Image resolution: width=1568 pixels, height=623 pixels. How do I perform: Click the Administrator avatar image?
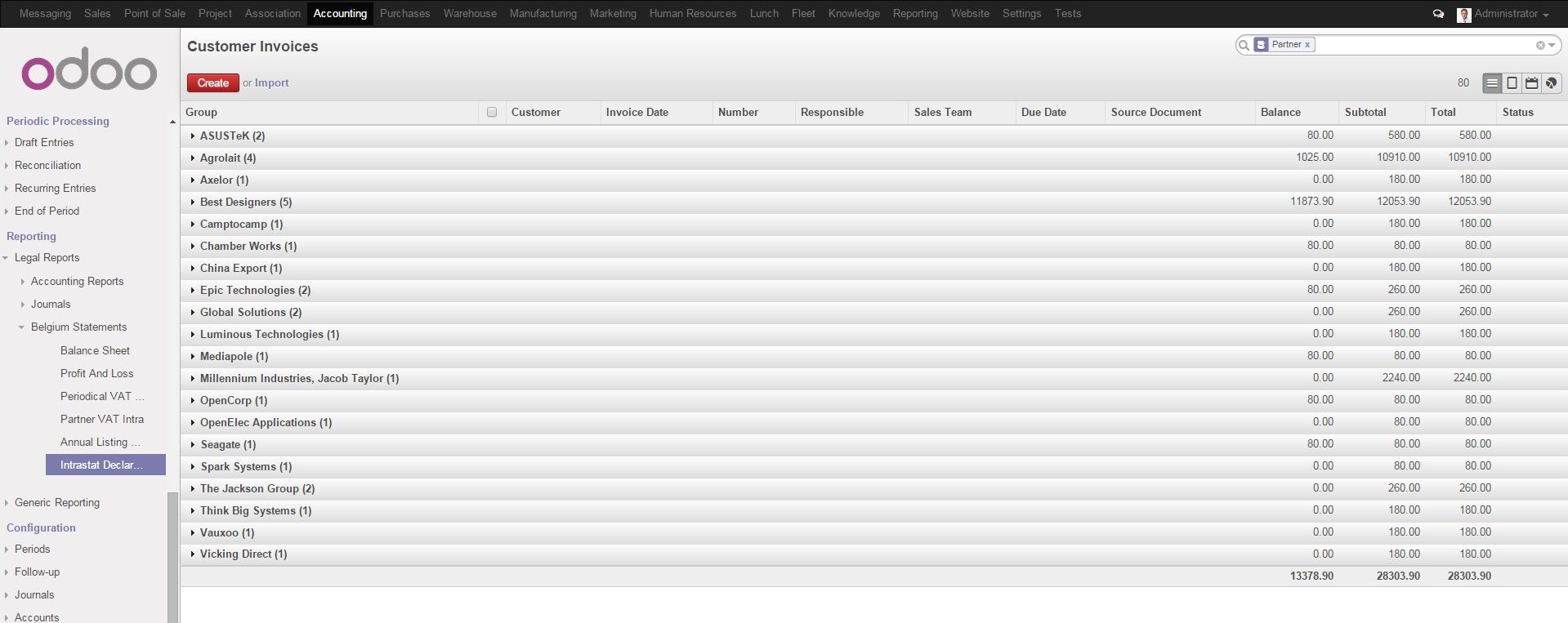(1463, 14)
